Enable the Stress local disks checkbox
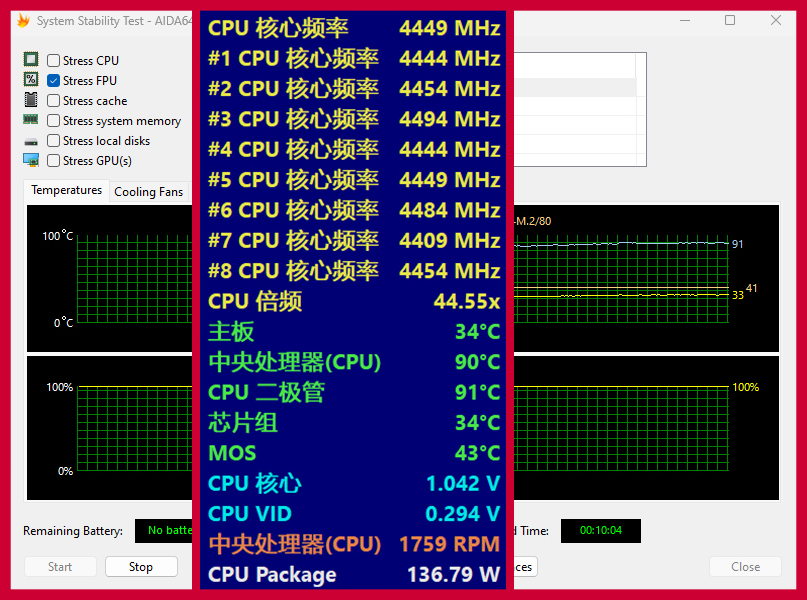The width and height of the screenshot is (807, 600). [54, 141]
